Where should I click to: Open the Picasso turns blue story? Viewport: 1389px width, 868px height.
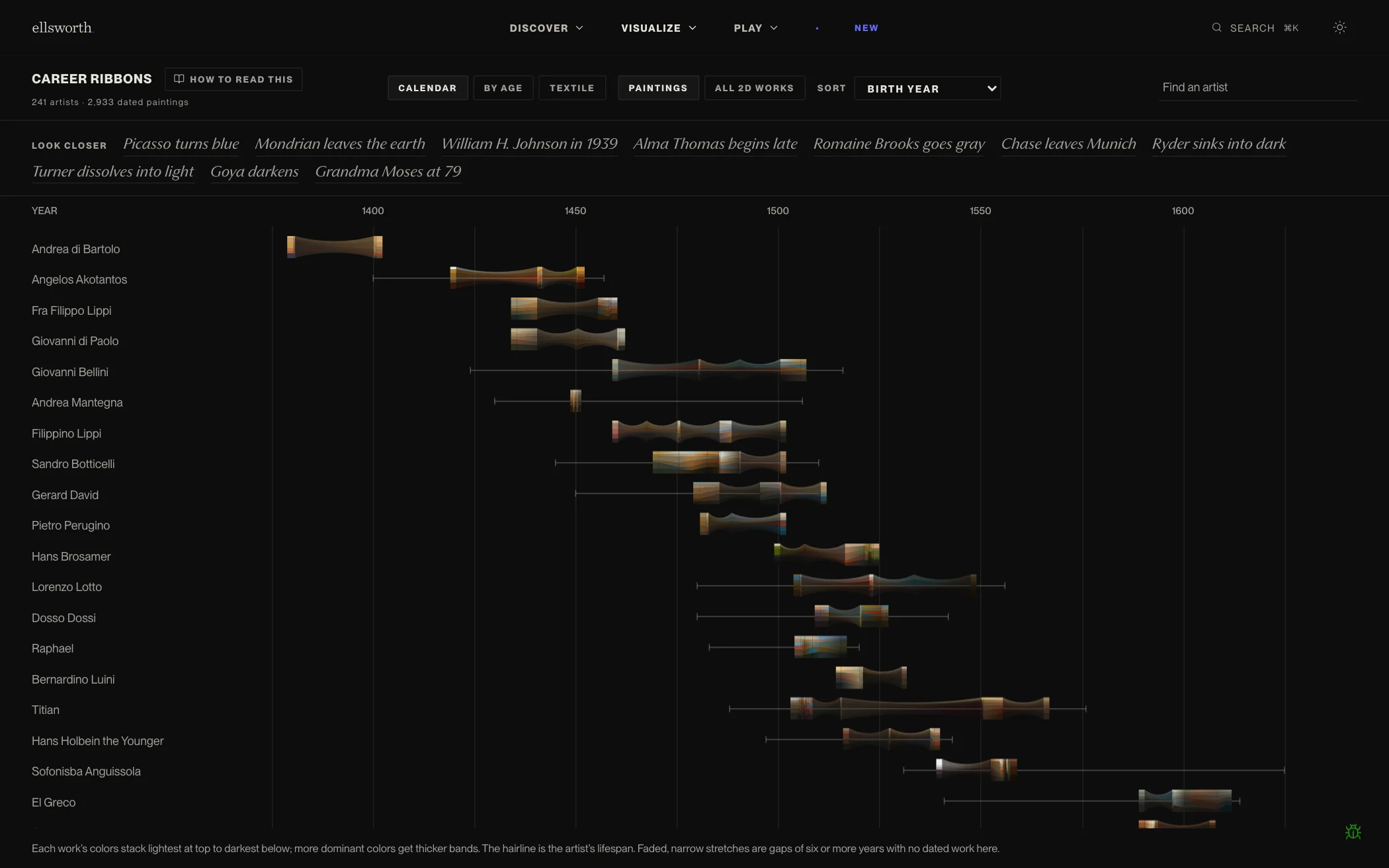pyautogui.click(x=181, y=144)
